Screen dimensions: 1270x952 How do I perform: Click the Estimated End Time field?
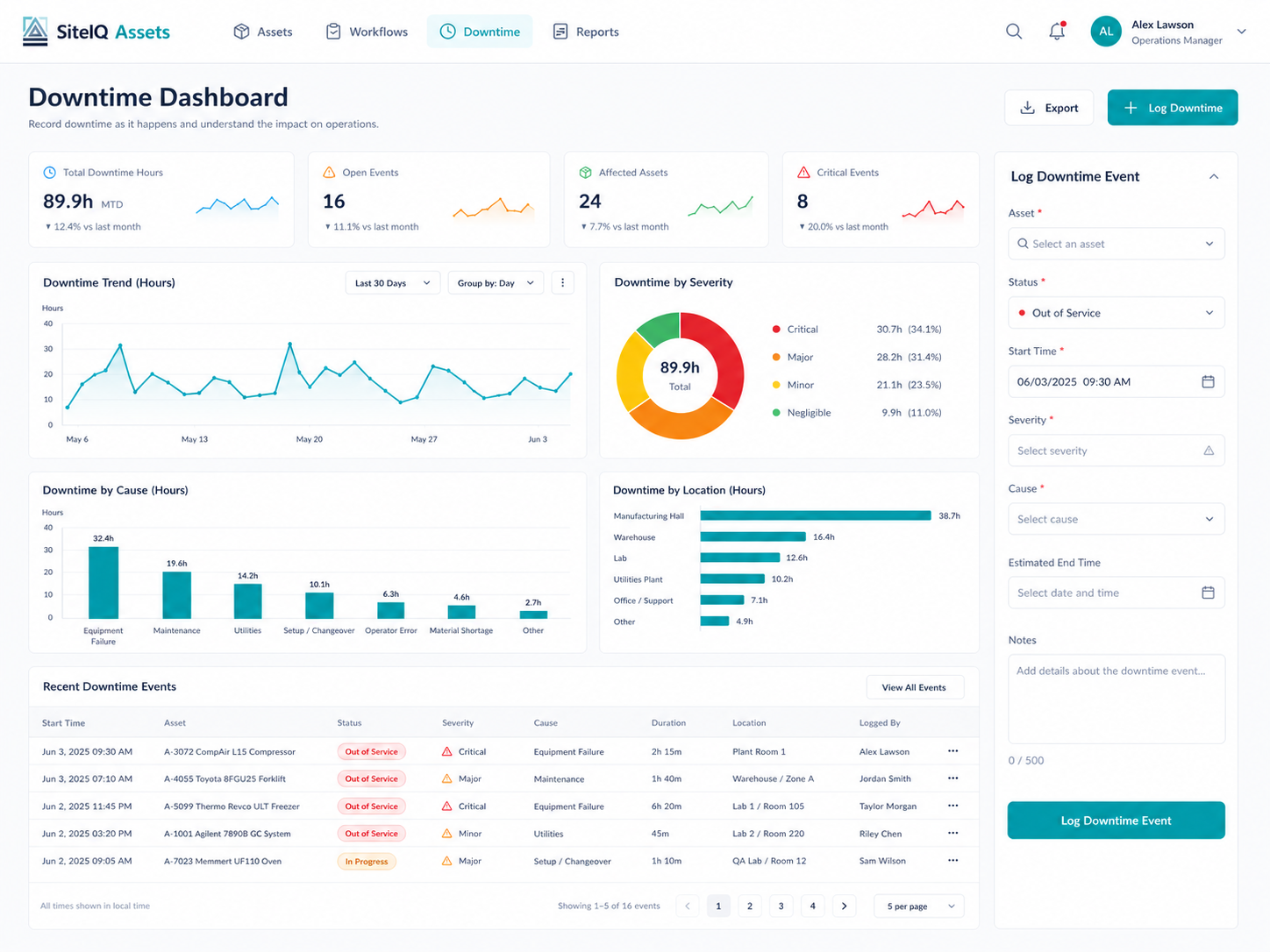[1116, 593]
